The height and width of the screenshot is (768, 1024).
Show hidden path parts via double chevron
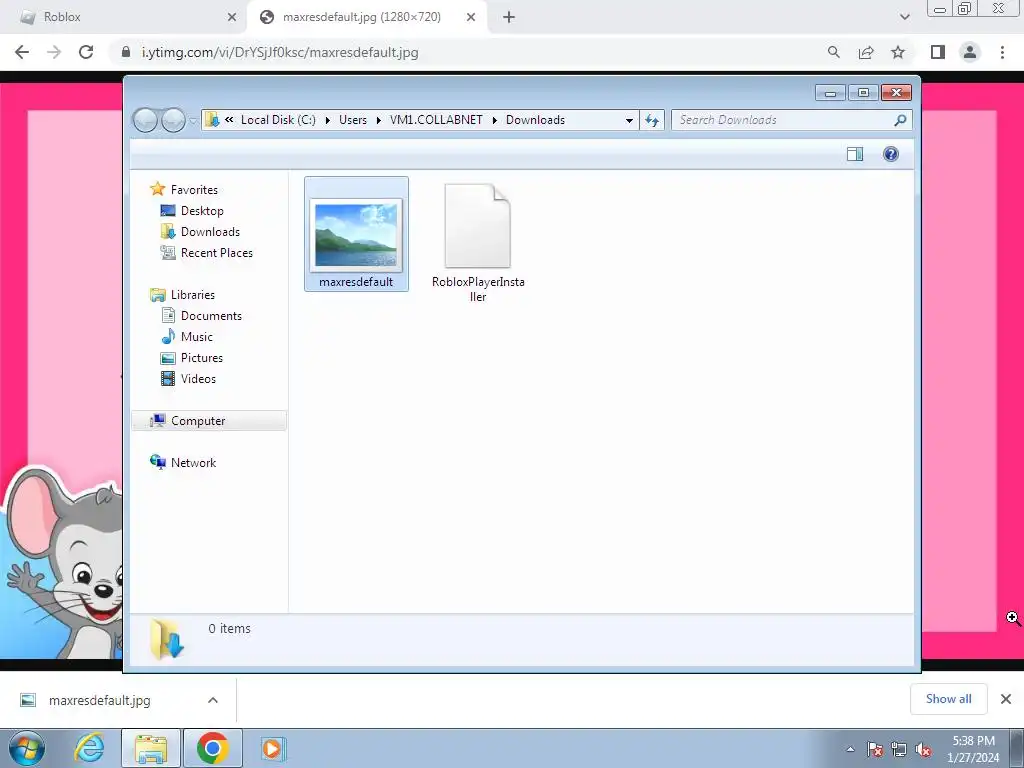(x=229, y=120)
